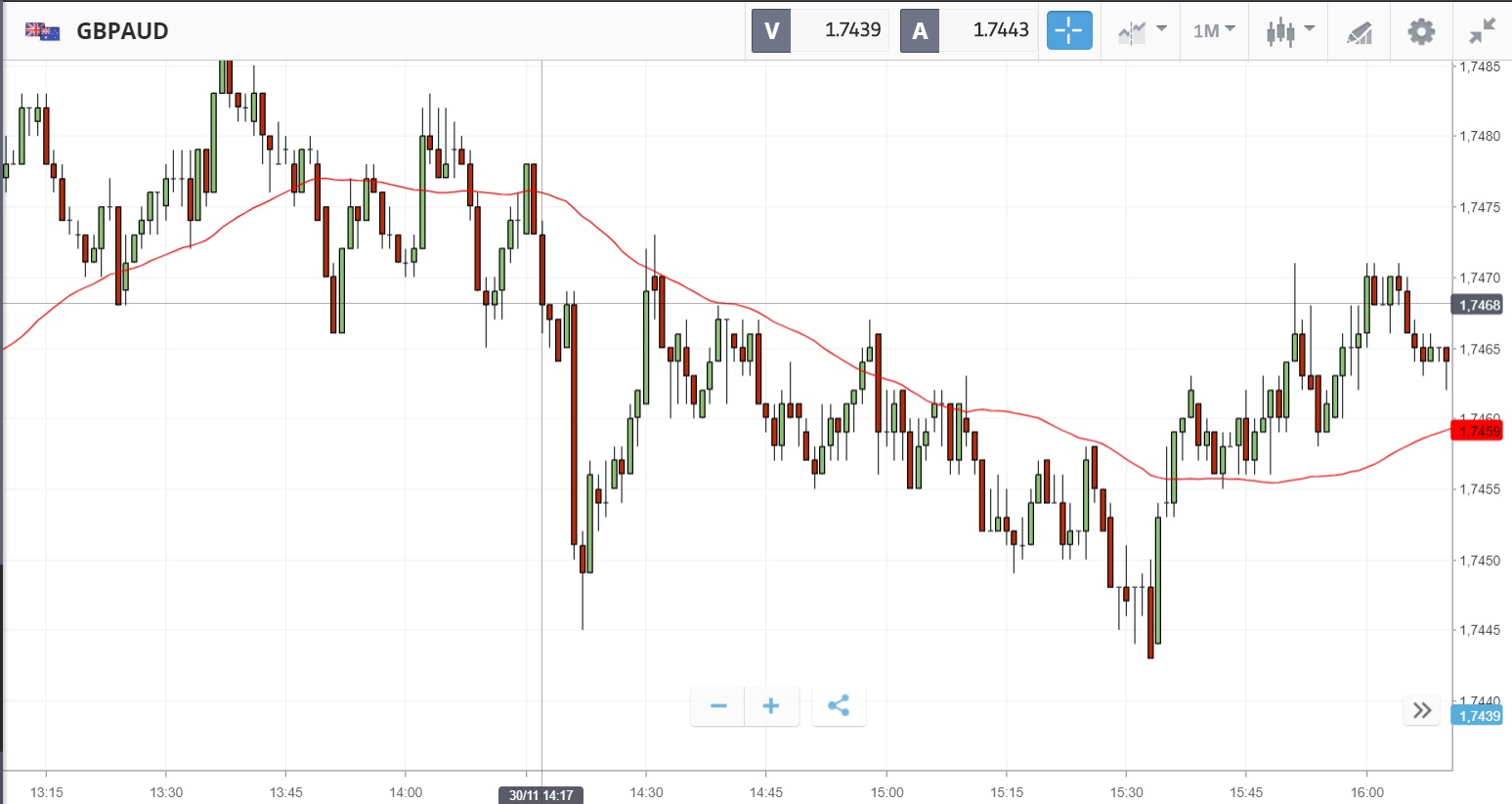Open chart settings gear
This screenshot has width=1512, height=804.
click(1421, 31)
